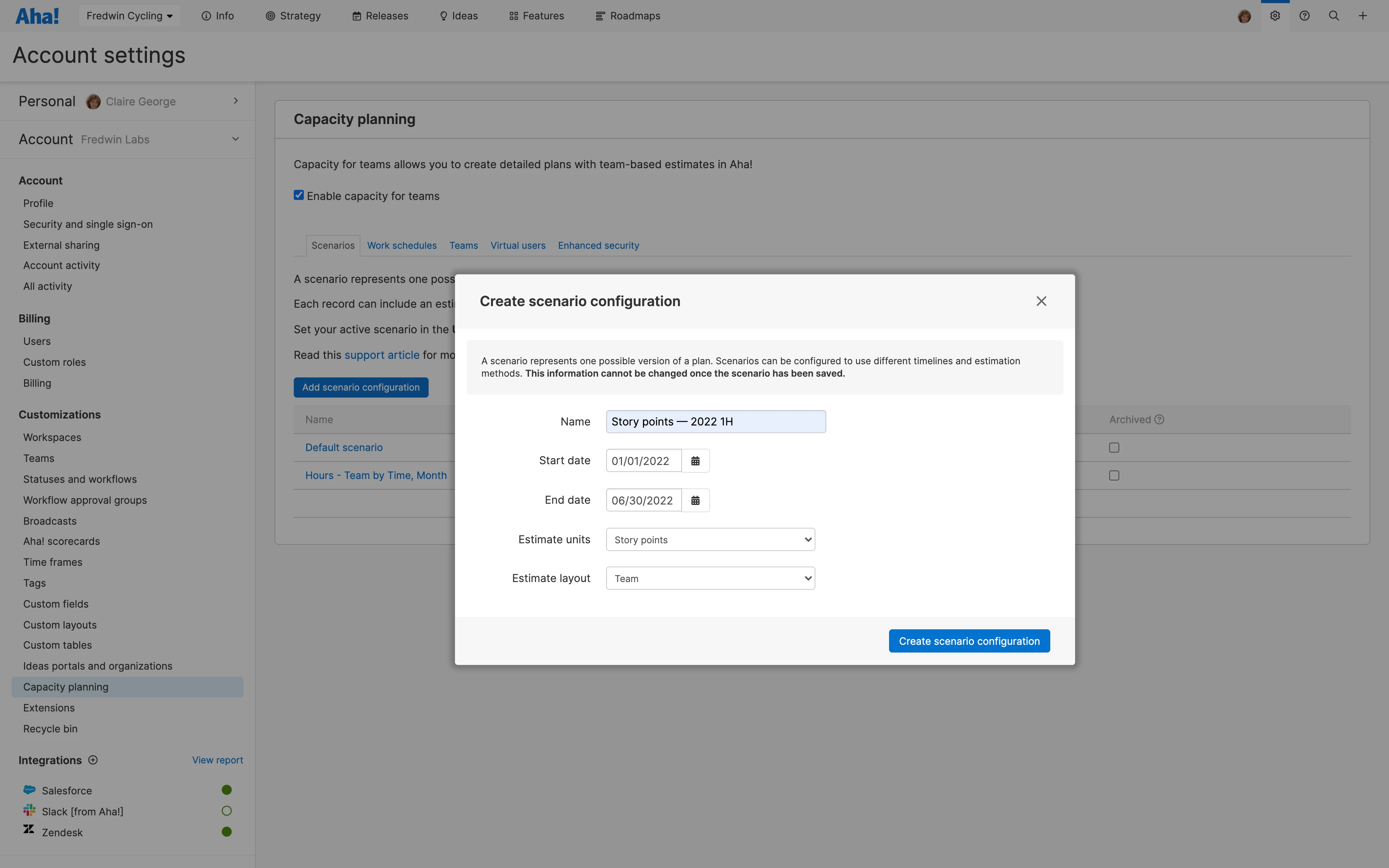The height and width of the screenshot is (868, 1389).
Task: Open the Roadmaps menu
Action: coord(628,16)
